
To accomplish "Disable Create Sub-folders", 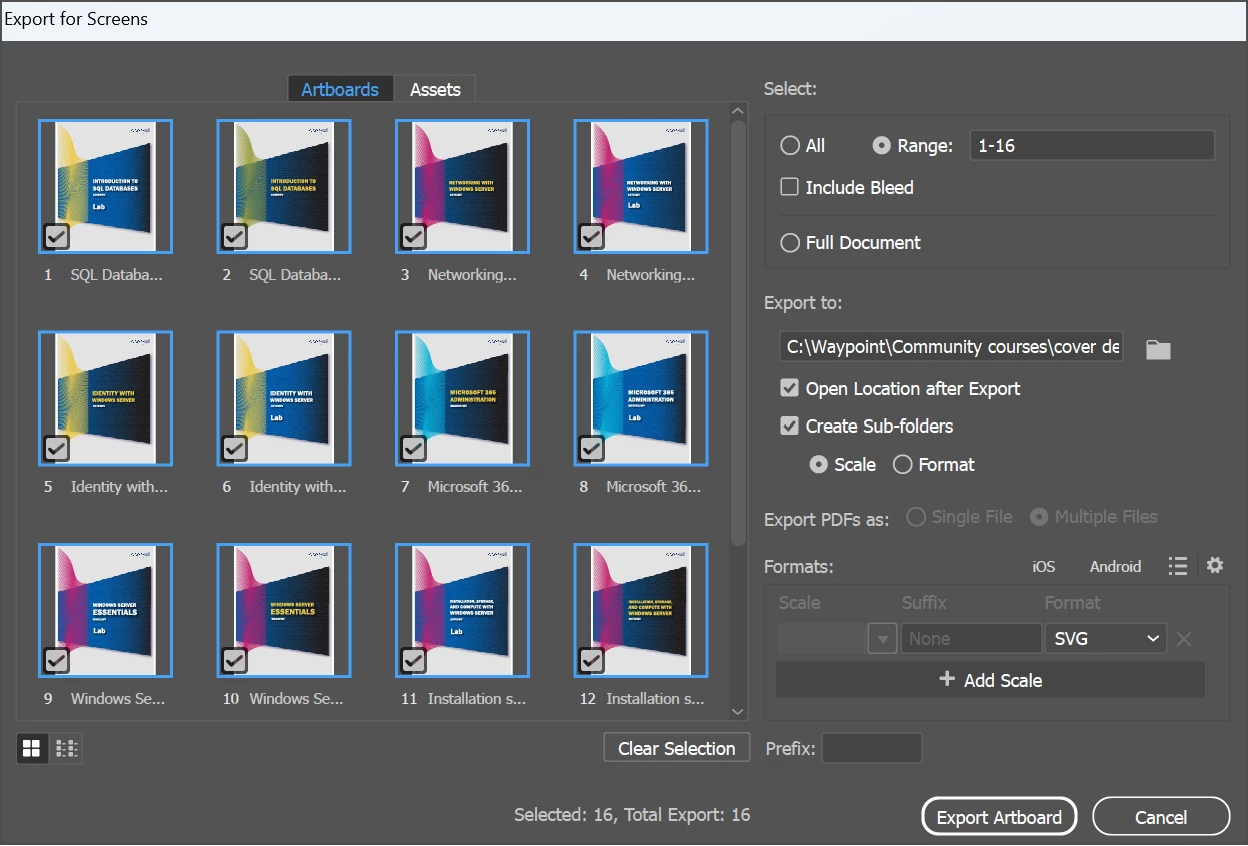I will (x=790, y=426).
